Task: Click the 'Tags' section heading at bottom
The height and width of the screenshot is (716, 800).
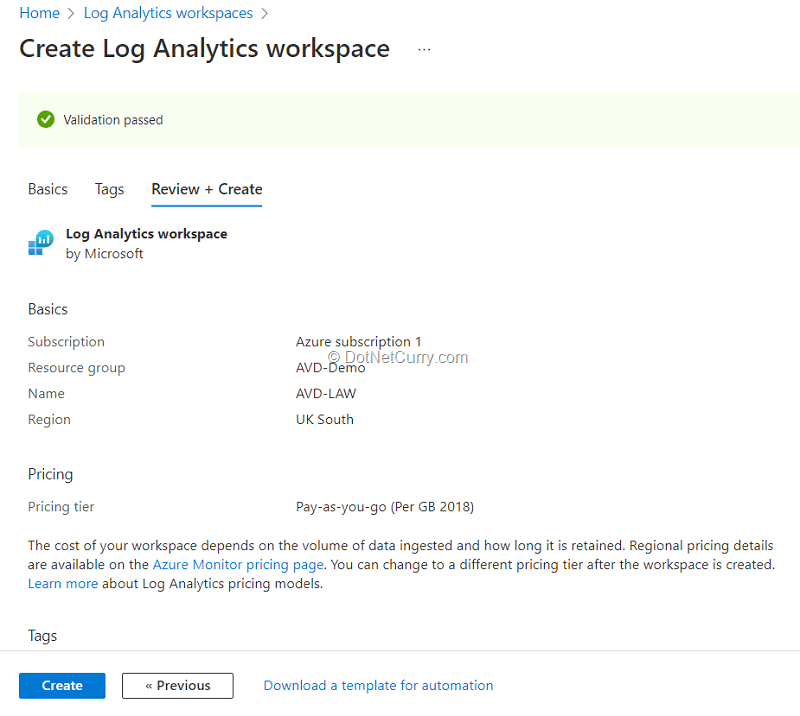Action: (x=42, y=636)
